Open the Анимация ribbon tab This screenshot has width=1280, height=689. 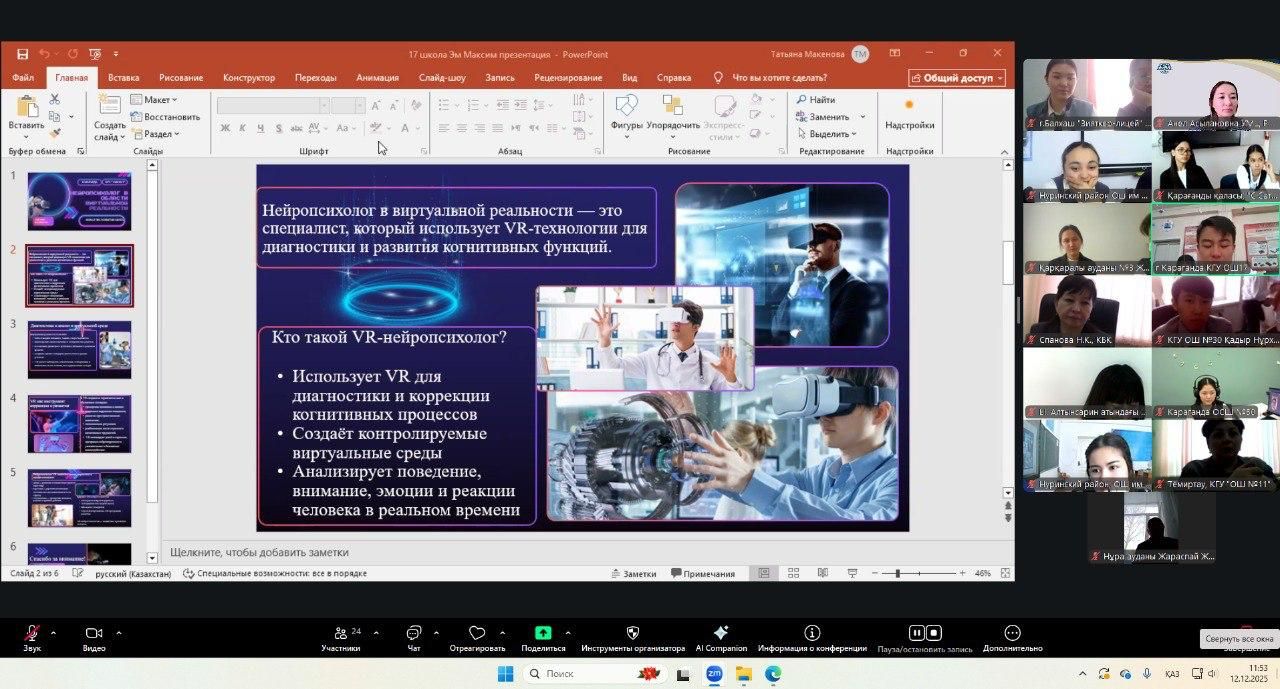click(x=377, y=78)
